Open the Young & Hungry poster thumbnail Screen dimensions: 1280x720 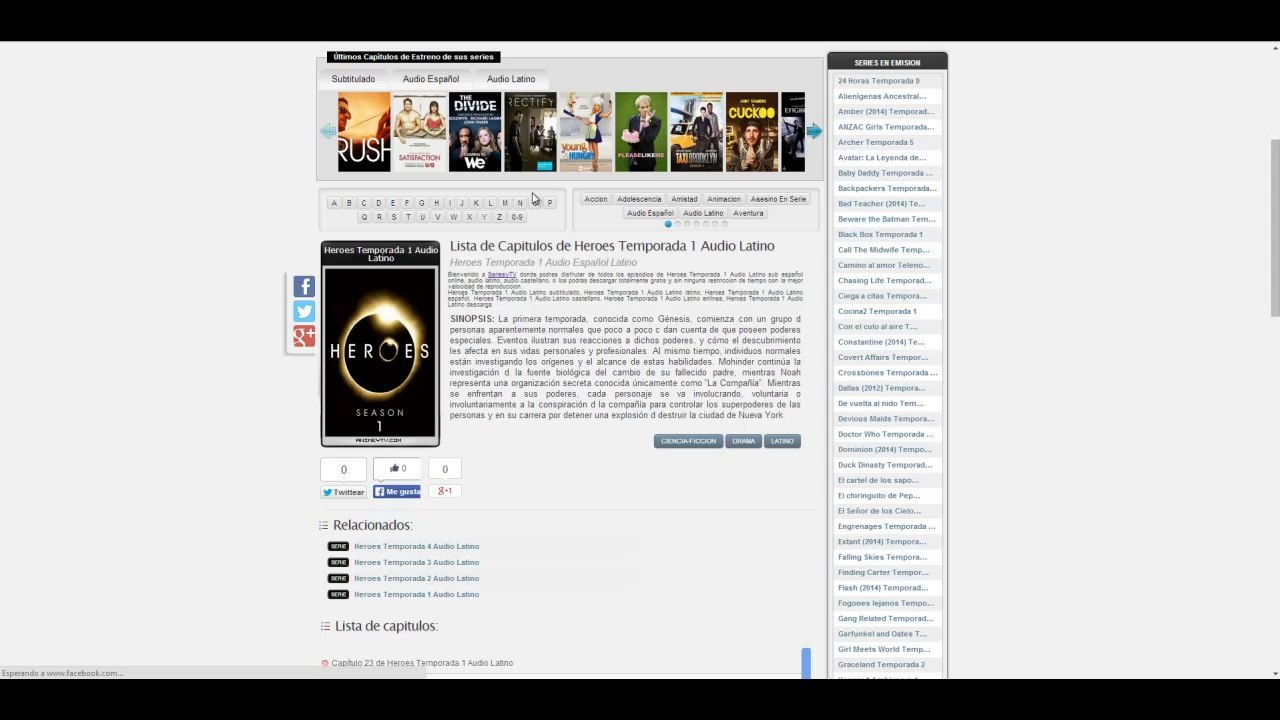coord(585,132)
